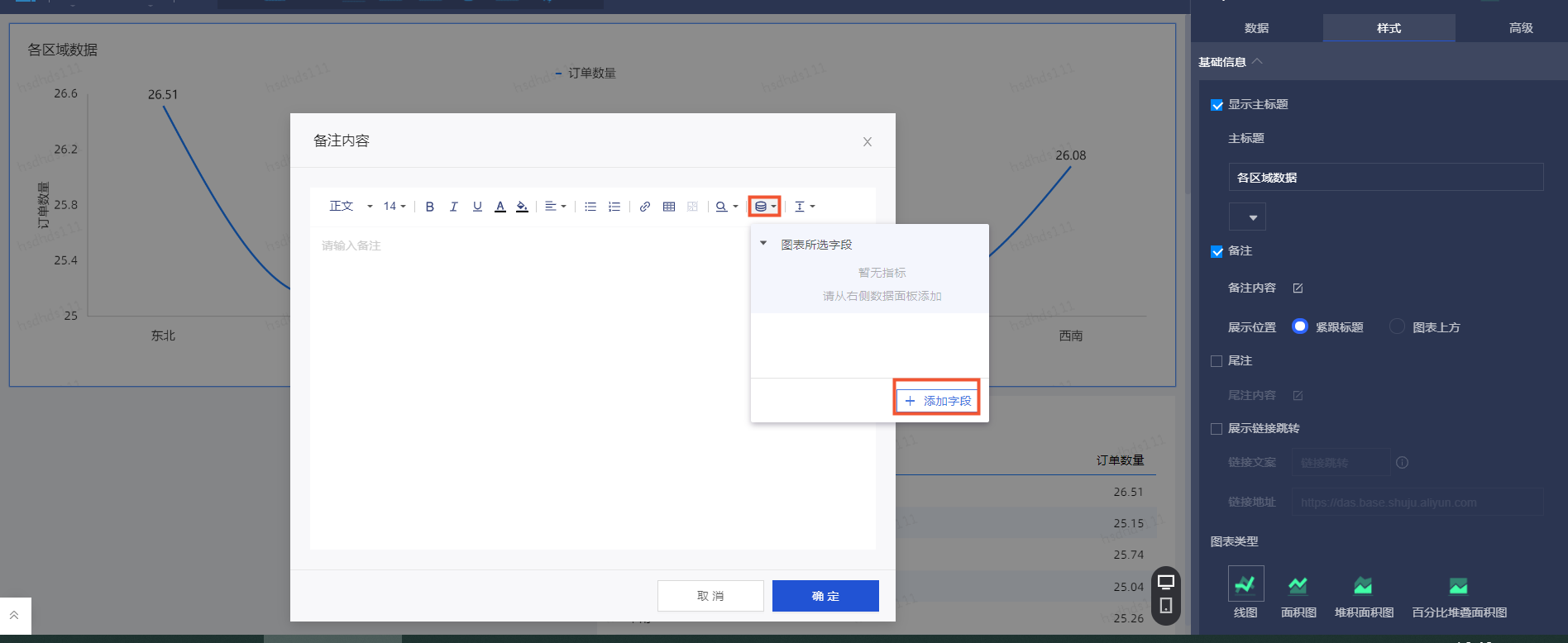This screenshot has width=1568, height=643.
Task: Choose the 堆积面积图 chart type icon
Action: click(x=1363, y=586)
